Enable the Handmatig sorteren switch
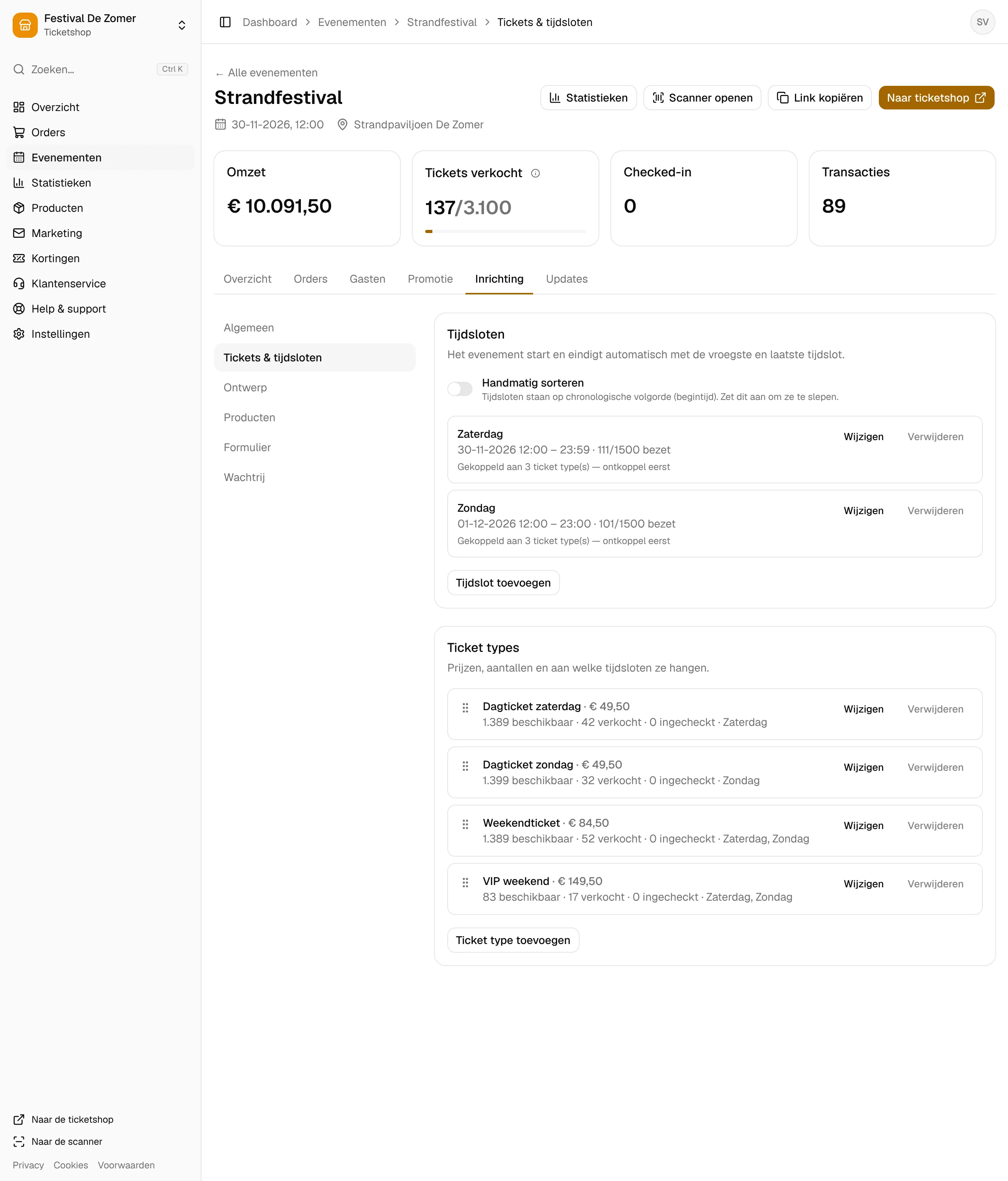Viewport: 1008px width, 1181px height. [x=460, y=389]
